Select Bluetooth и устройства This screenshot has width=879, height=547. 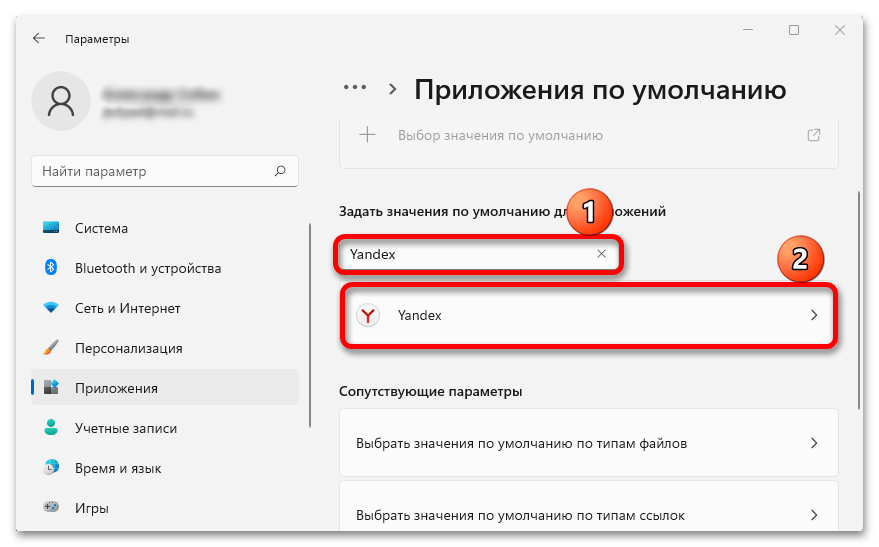click(165, 268)
